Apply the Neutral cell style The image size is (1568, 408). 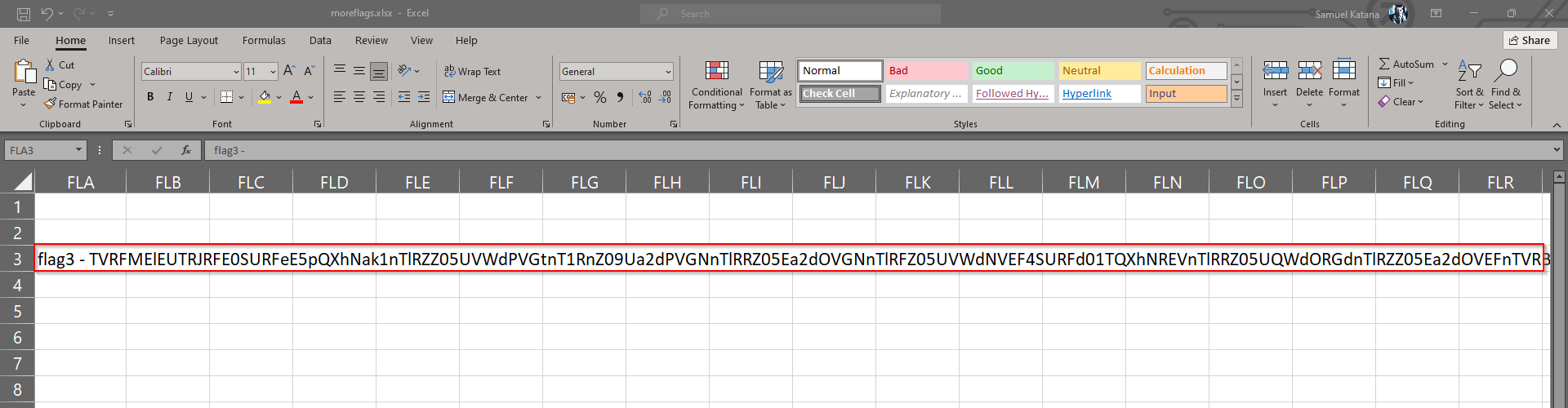point(1099,71)
